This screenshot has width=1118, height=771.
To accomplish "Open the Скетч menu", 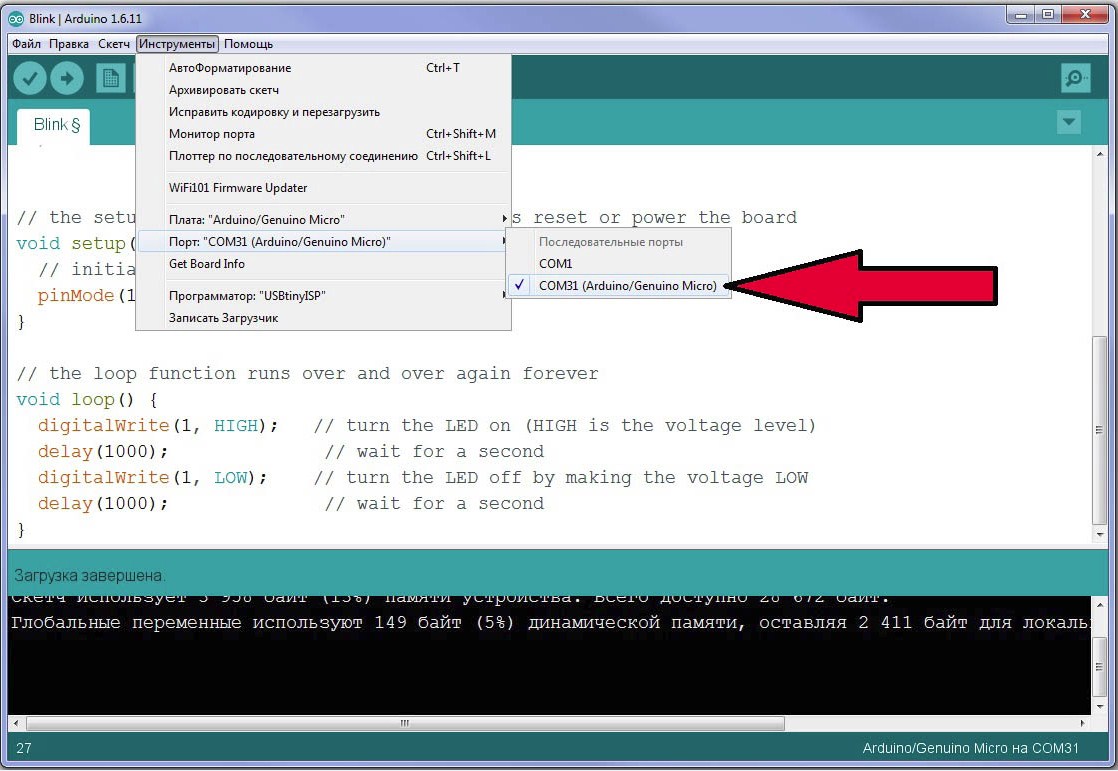I will point(114,44).
